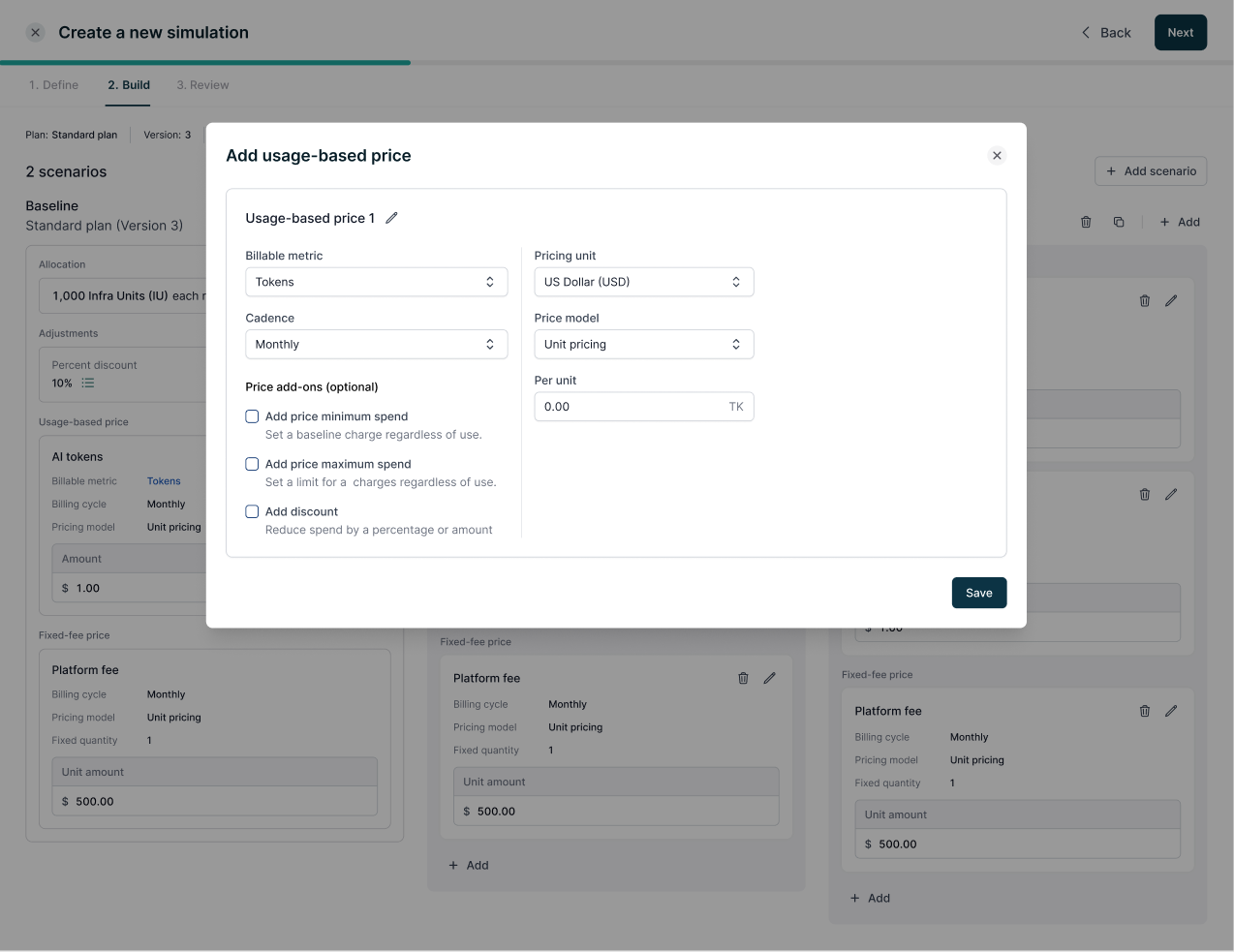
Task: Save the usage-based price
Action: point(979,593)
